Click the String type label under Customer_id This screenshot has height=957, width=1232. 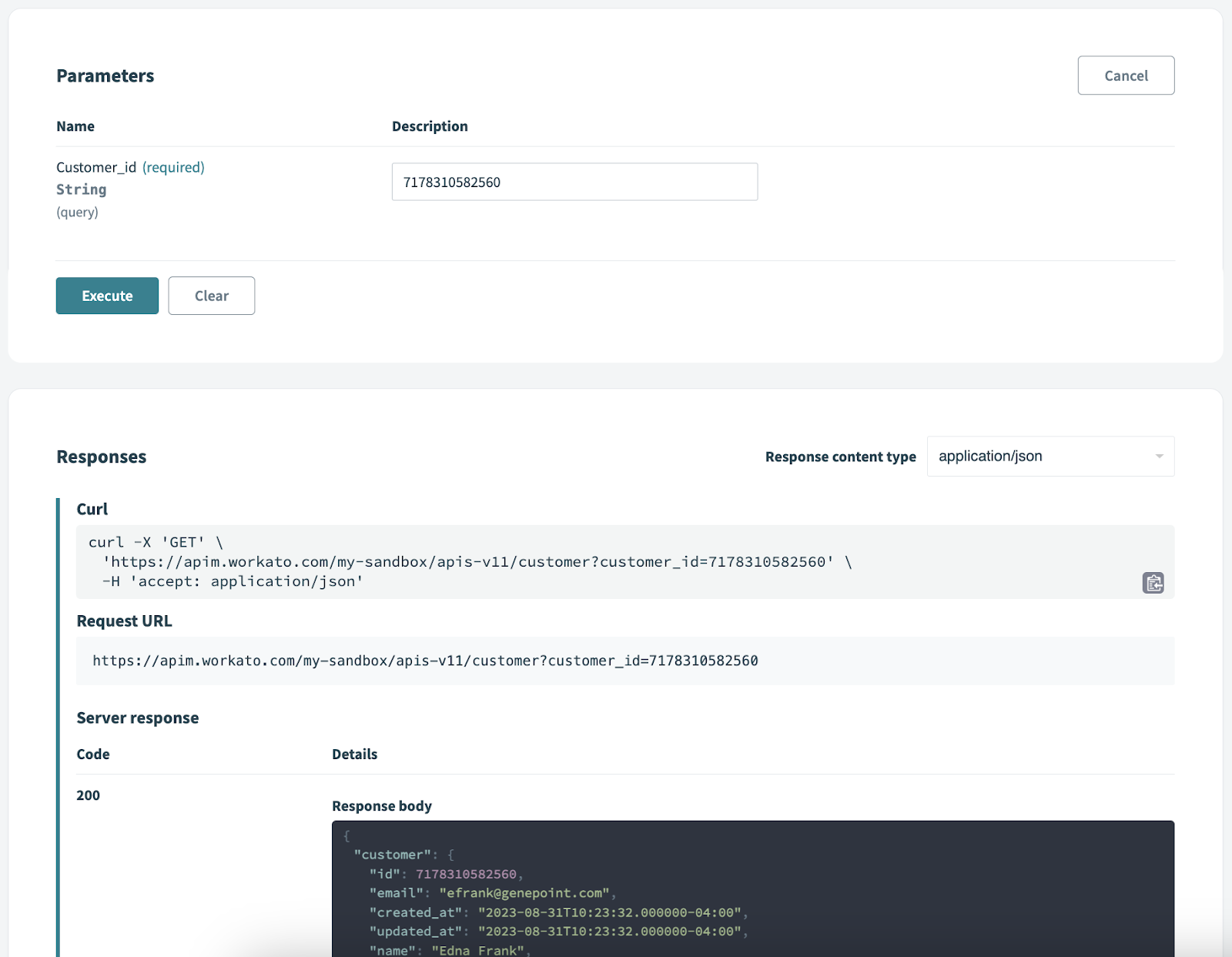81,189
